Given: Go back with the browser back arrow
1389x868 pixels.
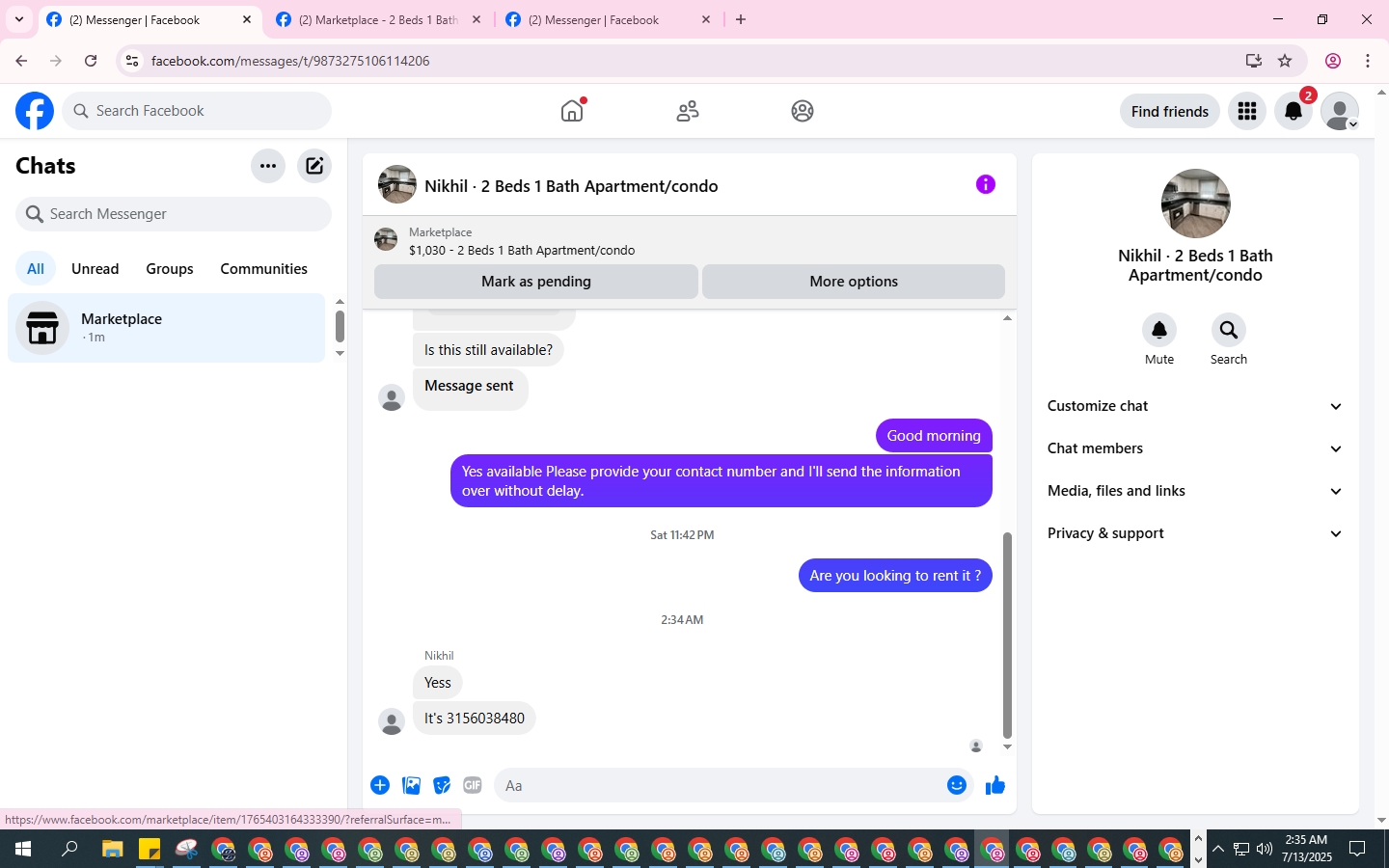Looking at the screenshot, I should coord(21,61).
